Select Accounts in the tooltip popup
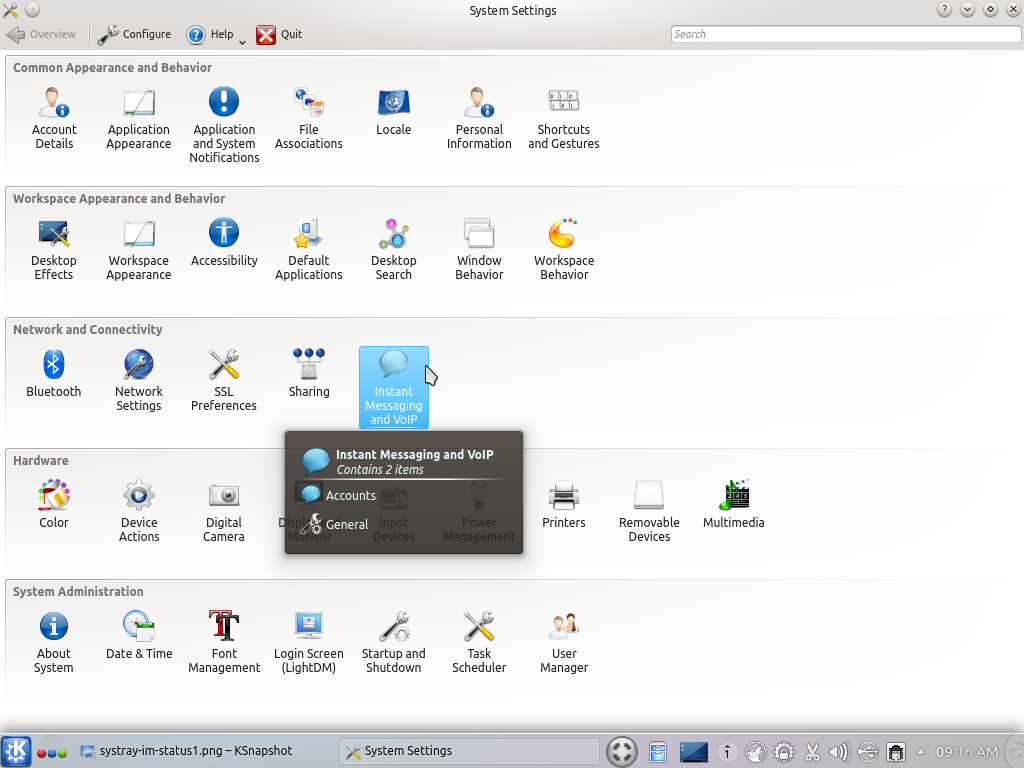 tap(338, 495)
